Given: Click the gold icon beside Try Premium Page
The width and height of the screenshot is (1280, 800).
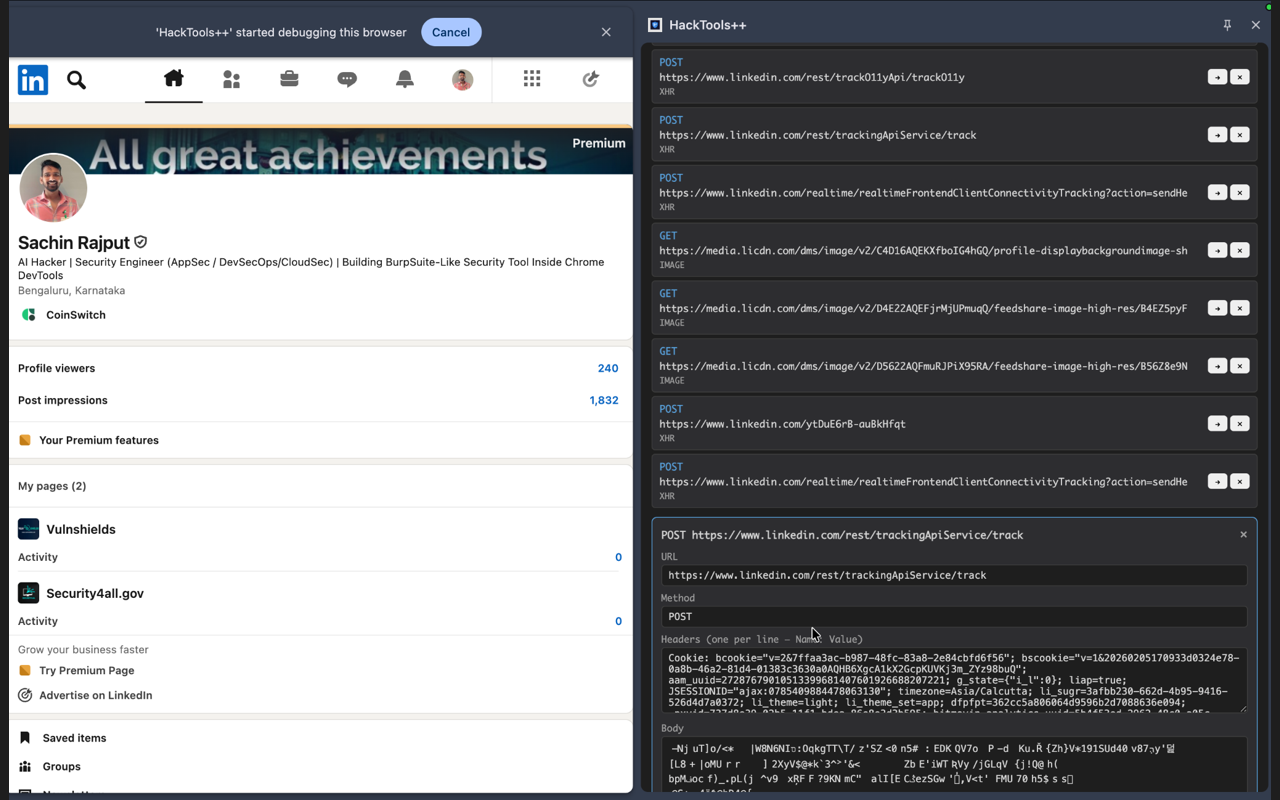Looking at the screenshot, I should [x=25, y=671].
